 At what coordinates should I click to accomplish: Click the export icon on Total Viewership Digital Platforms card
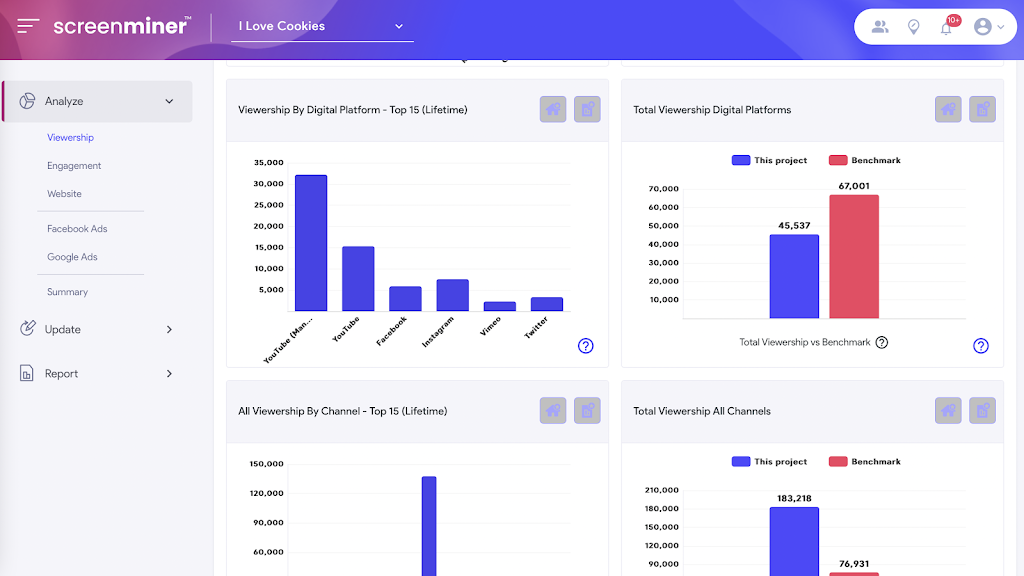[x=982, y=109]
